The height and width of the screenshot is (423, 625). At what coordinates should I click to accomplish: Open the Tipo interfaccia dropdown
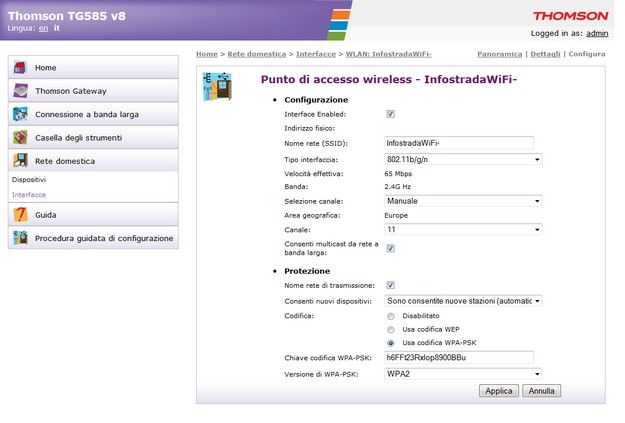pos(463,159)
